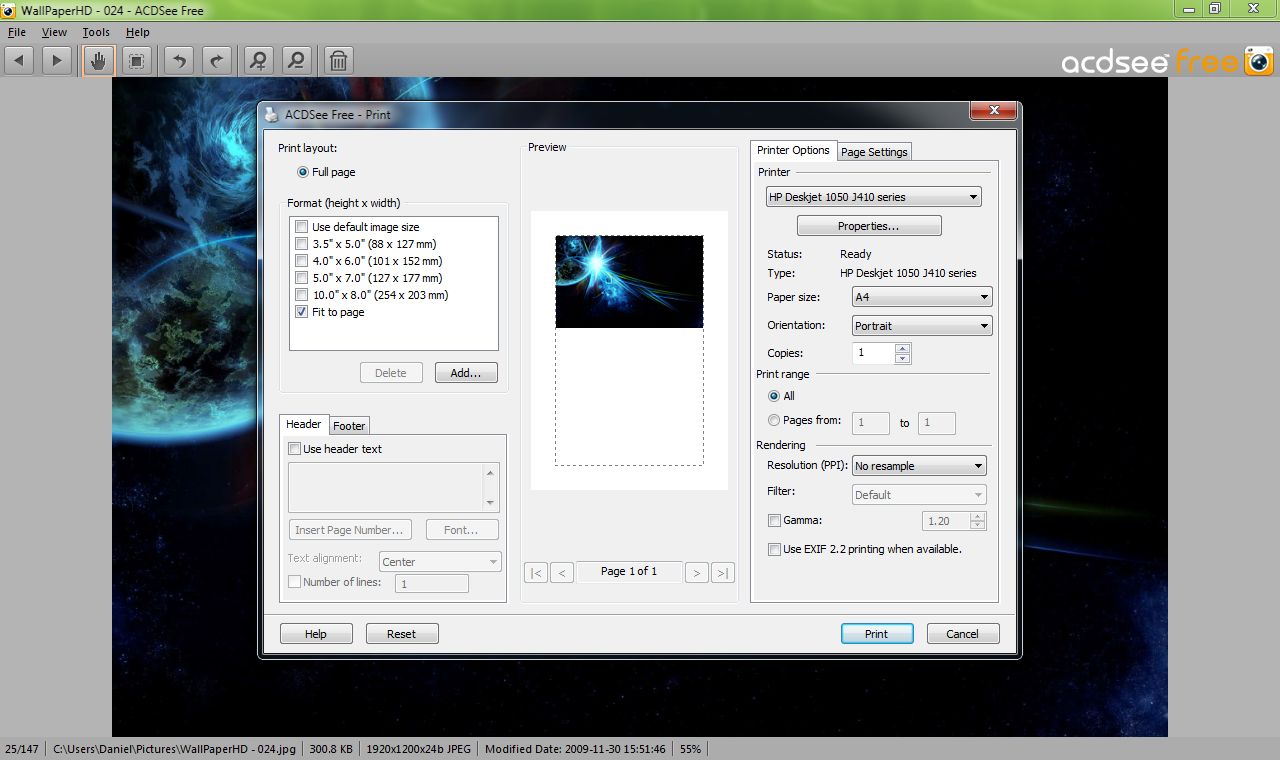1280x760 pixels.
Task: Decrease the Copies count
Action: pos(903,358)
